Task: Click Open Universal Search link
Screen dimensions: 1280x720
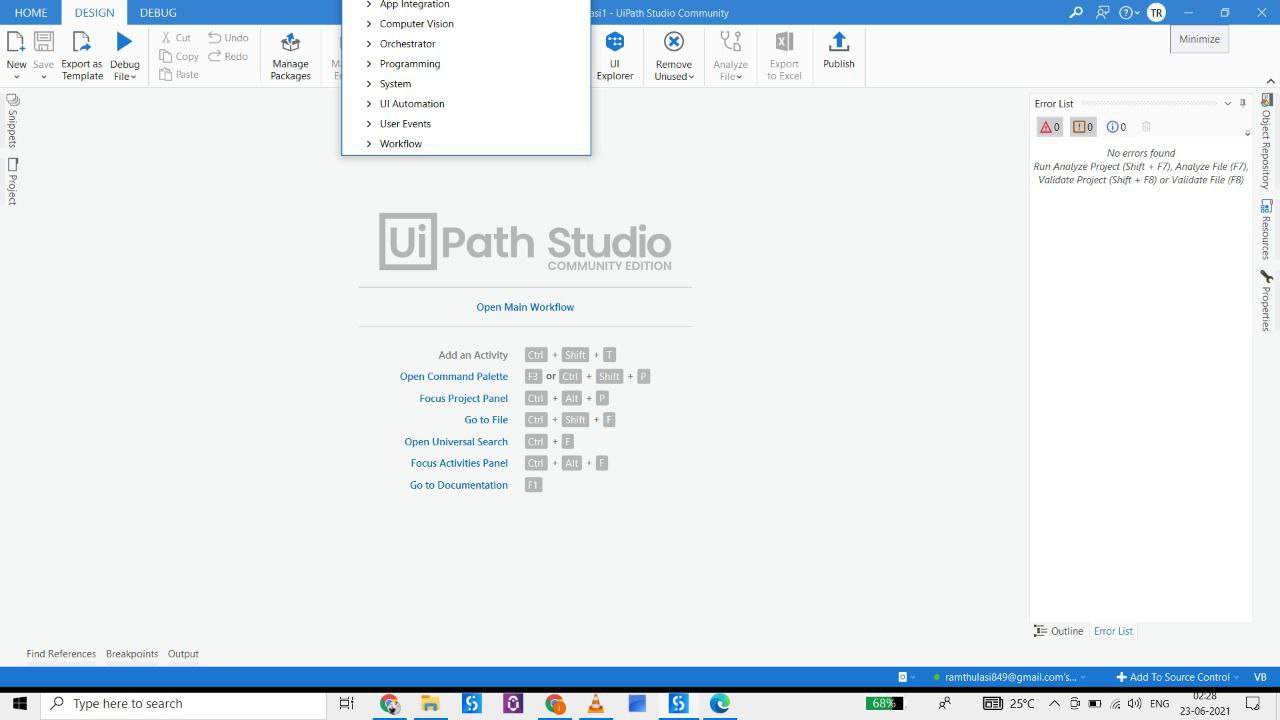Action: tap(456, 442)
